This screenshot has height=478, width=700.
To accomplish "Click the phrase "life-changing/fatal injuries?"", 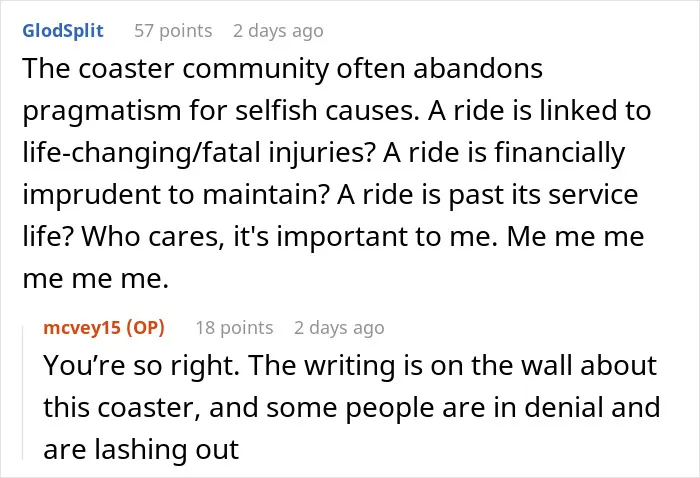I will click(198, 153).
